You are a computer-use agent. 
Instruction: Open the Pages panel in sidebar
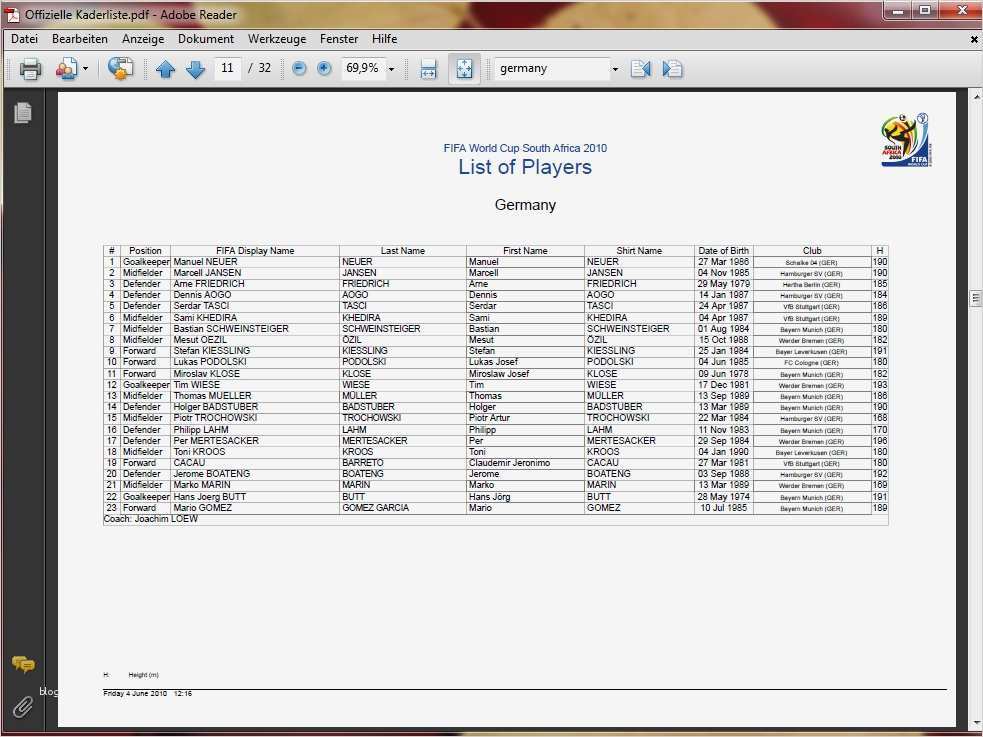(x=23, y=113)
